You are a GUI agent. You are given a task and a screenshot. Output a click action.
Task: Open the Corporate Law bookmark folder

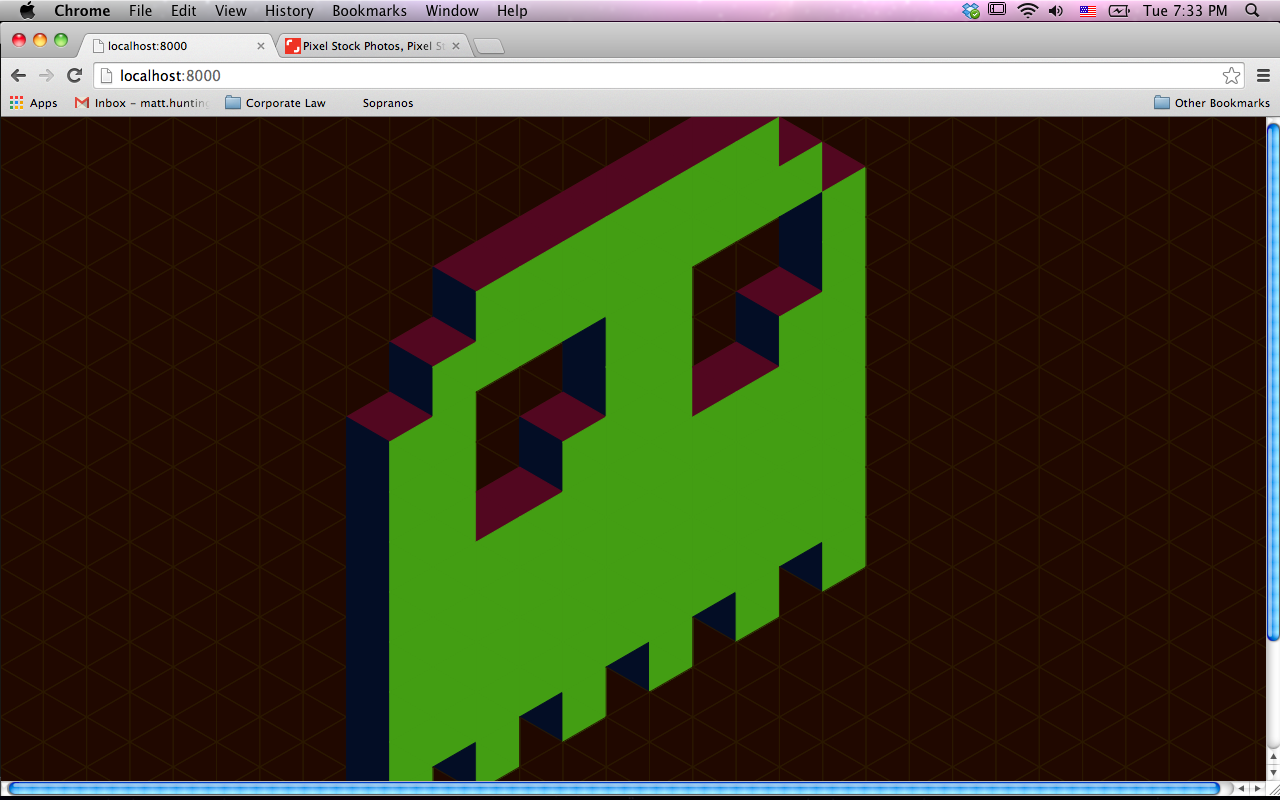276,103
